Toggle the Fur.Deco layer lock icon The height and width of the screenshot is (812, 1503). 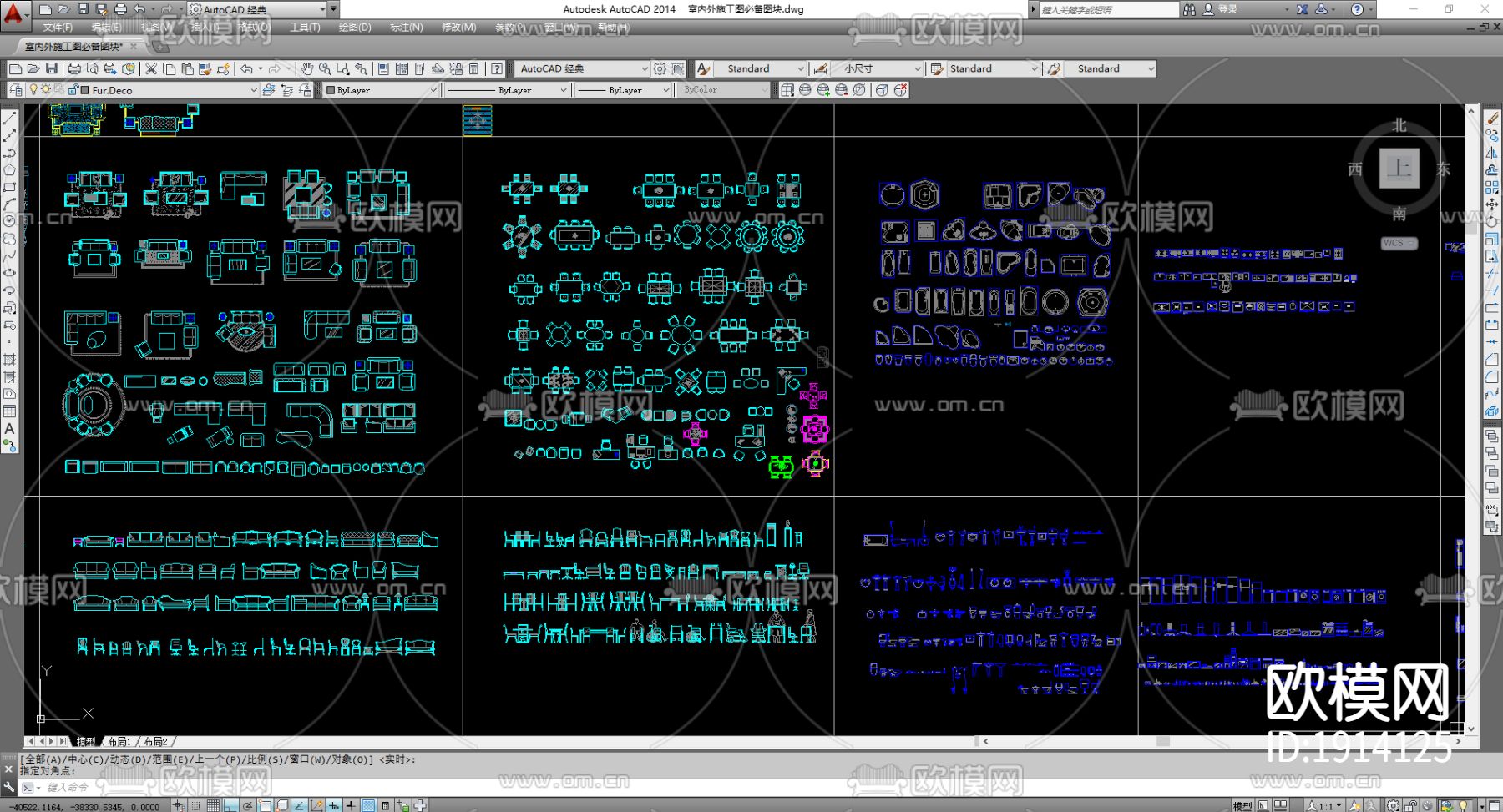pos(73,89)
